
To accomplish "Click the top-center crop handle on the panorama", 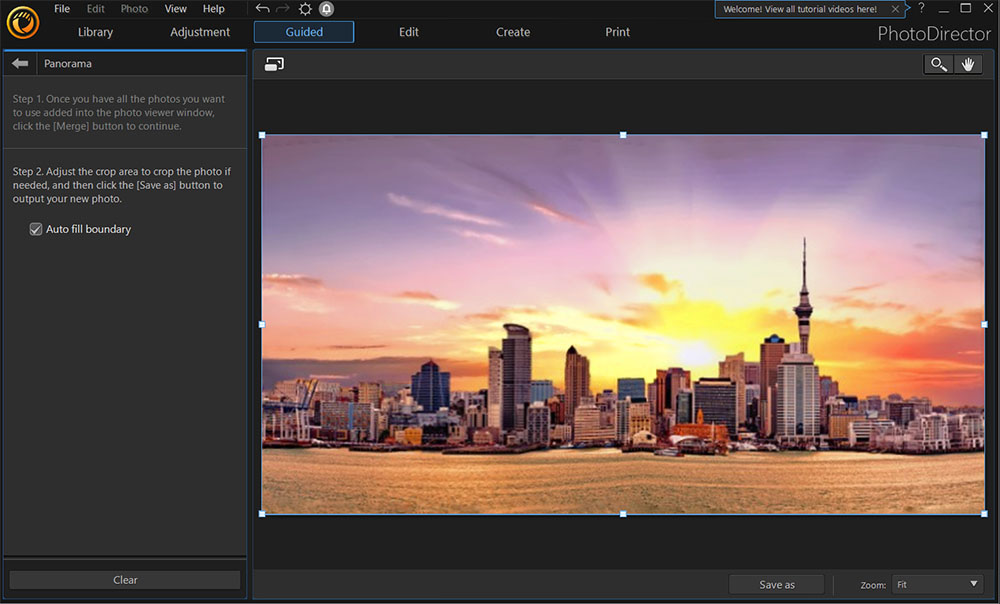I will (623, 132).
